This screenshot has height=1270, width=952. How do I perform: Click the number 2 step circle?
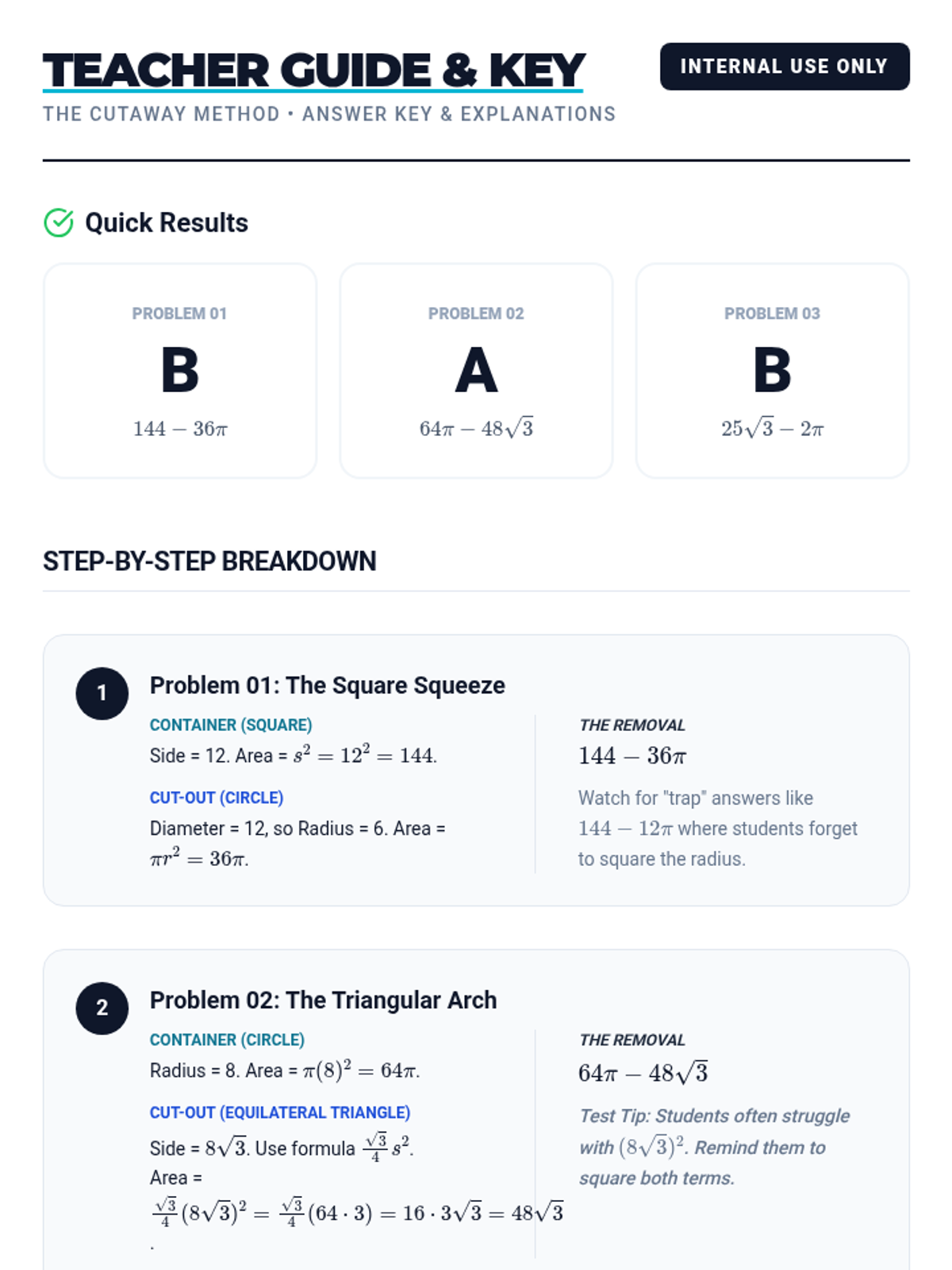click(102, 1008)
